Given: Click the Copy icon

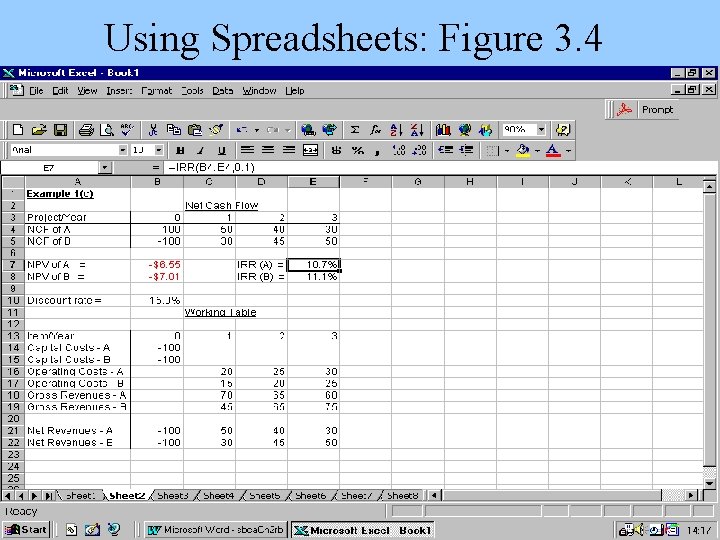Looking at the screenshot, I should 174,130.
